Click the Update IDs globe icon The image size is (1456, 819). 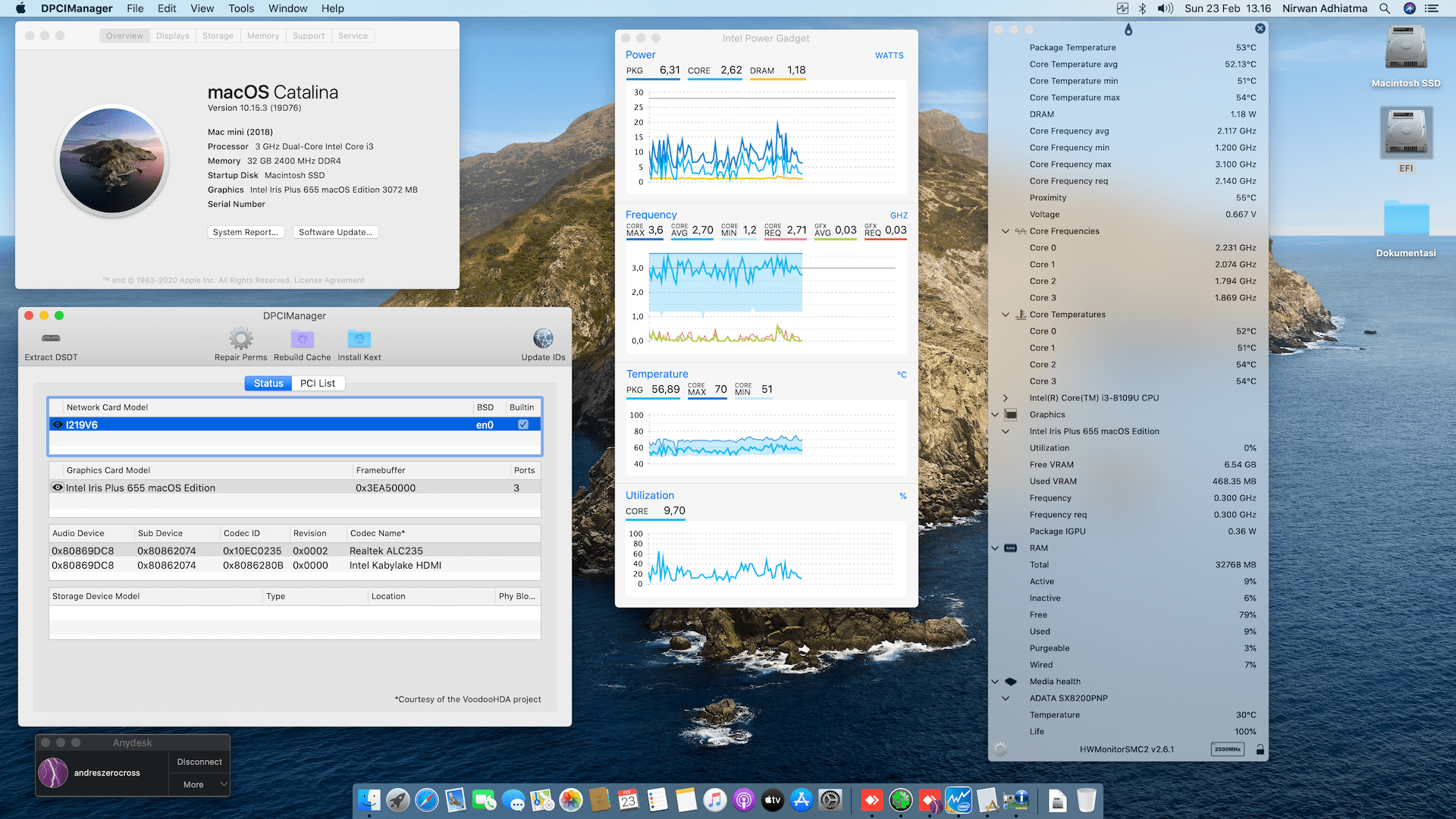[x=543, y=338]
